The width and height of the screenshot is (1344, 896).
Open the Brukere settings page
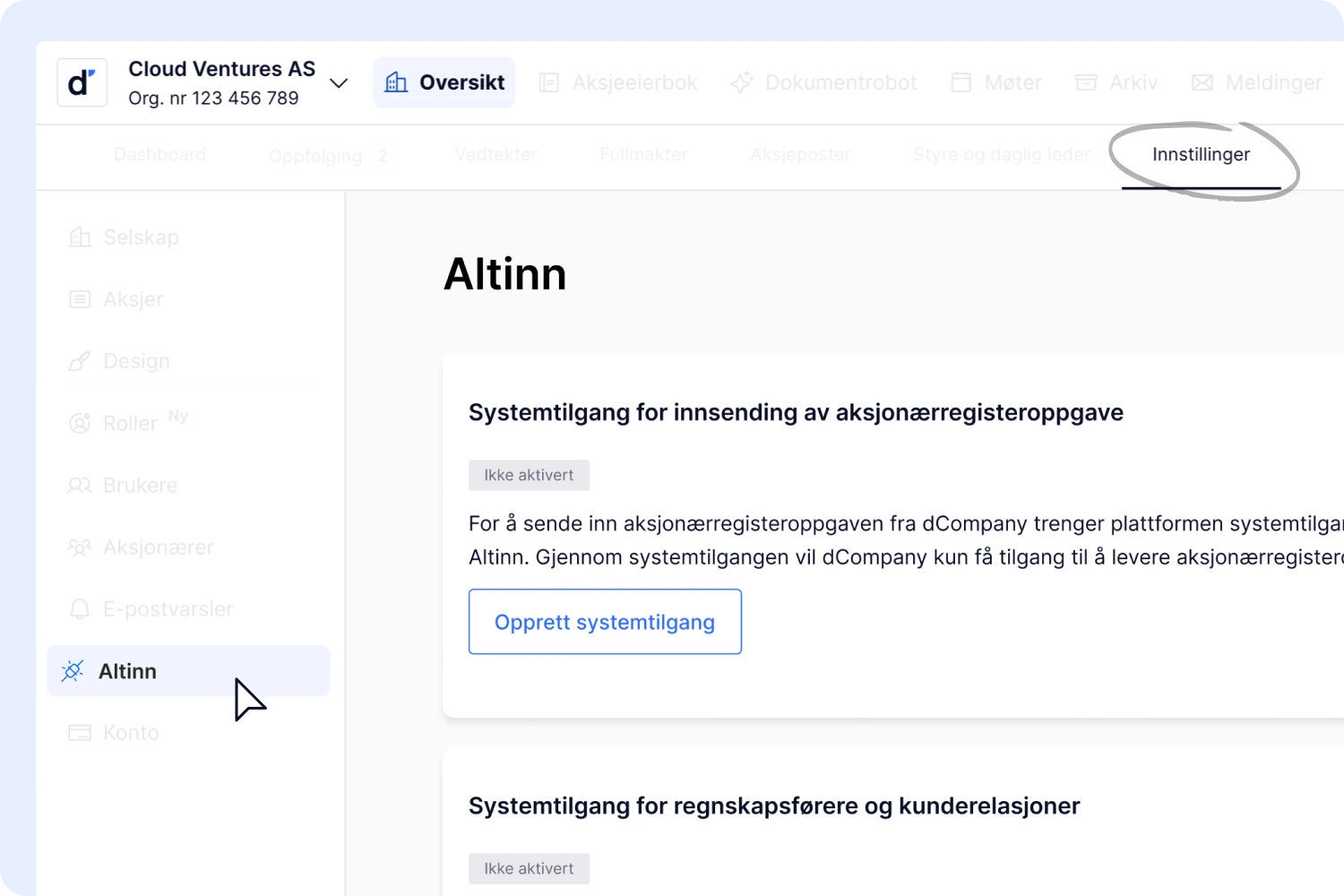[x=140, y=486]
